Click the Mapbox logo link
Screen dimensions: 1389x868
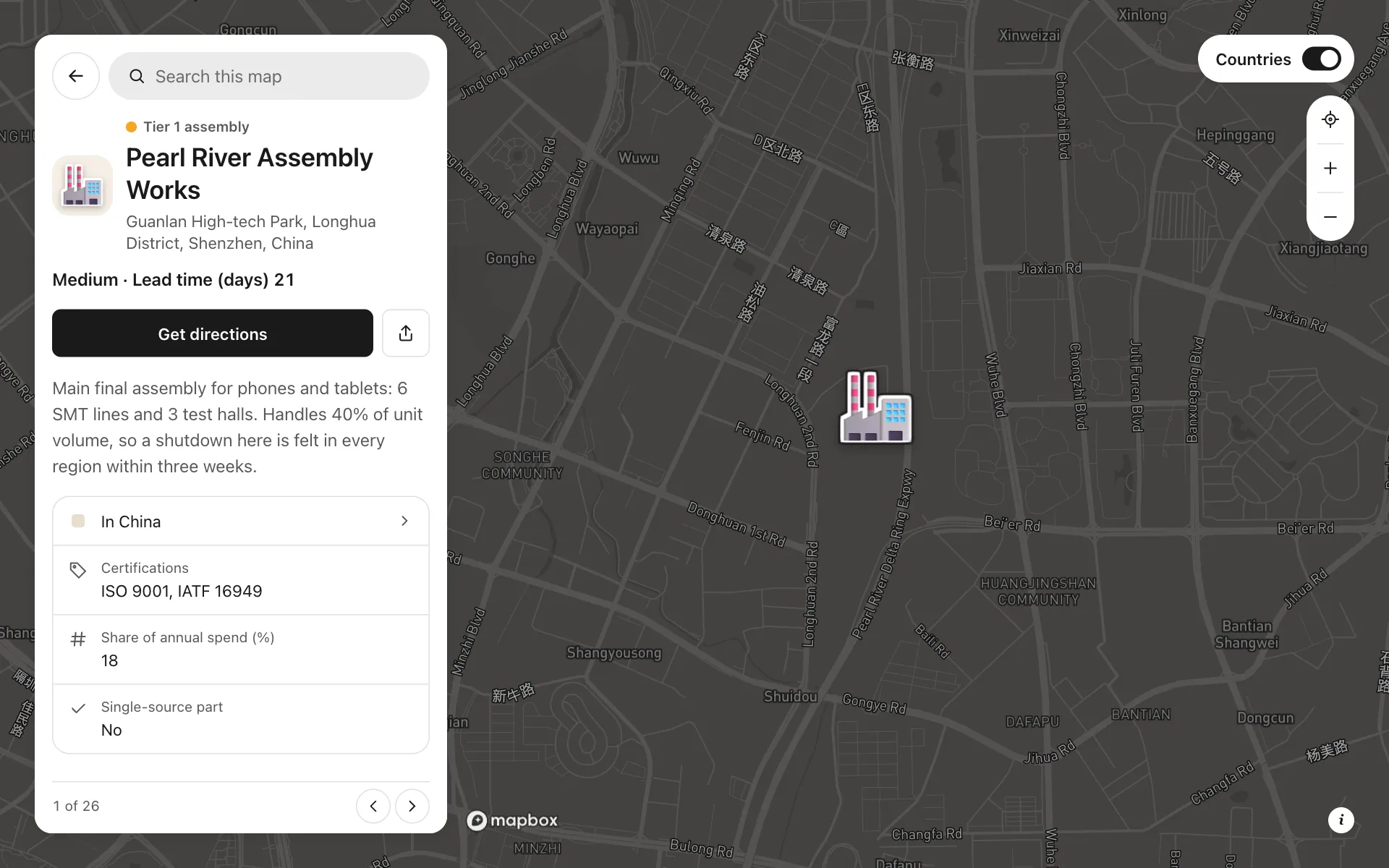[512, 820]
